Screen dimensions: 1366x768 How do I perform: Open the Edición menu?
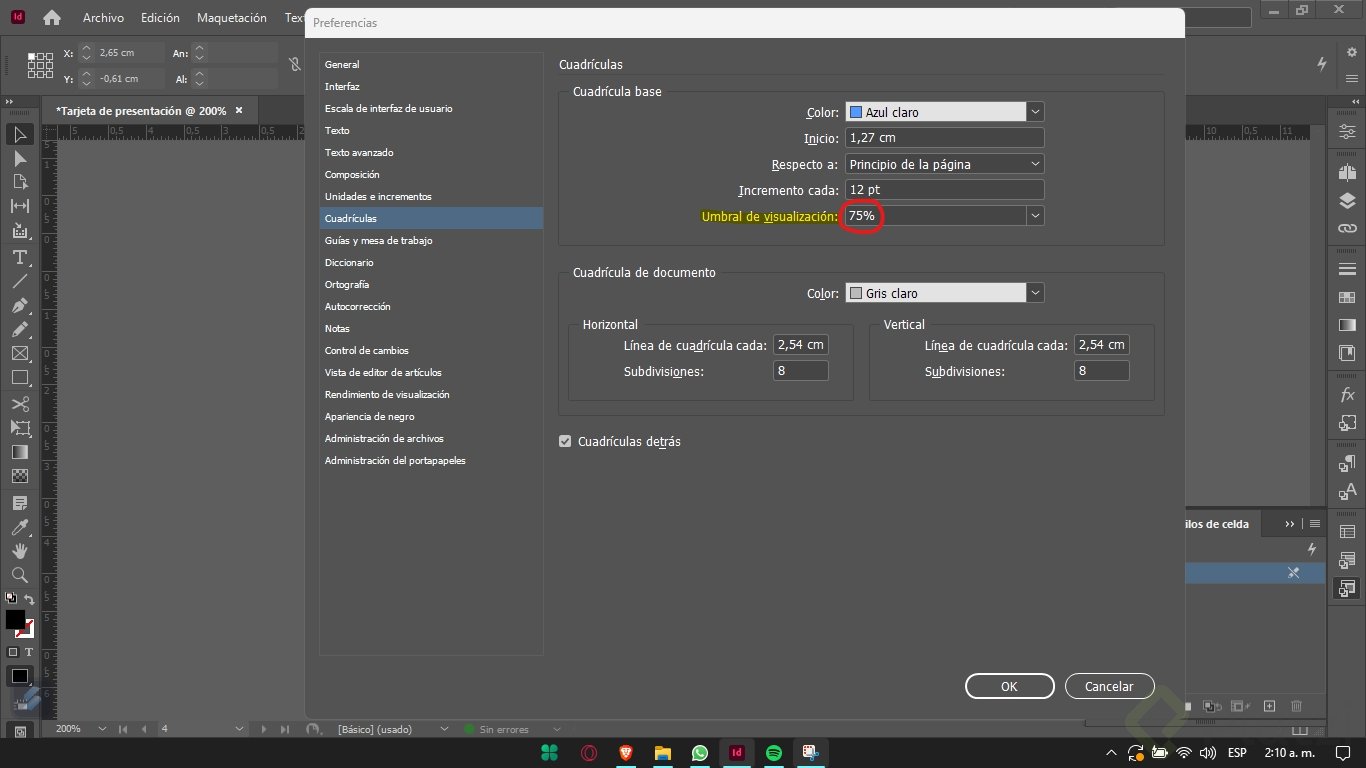160,18
